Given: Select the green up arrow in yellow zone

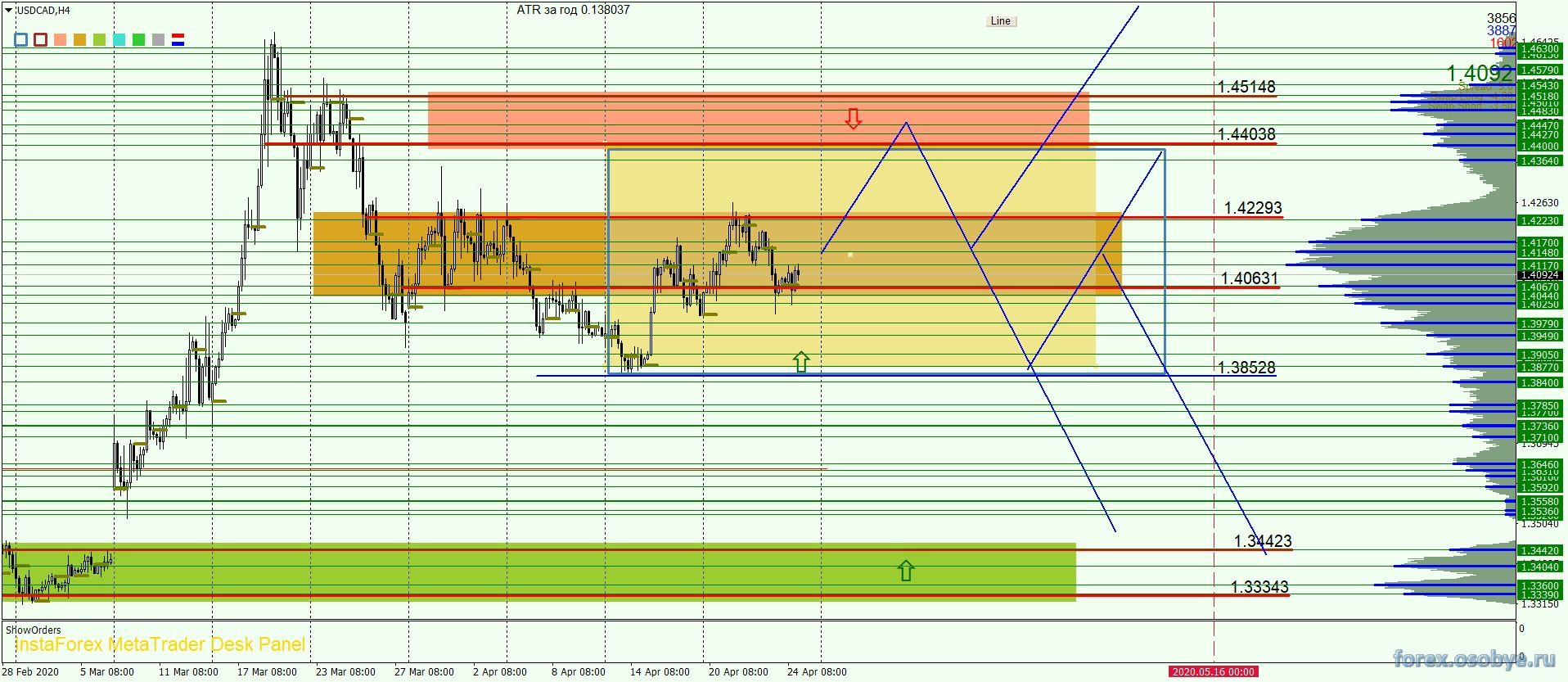Looking at the screenshot, I should click(x=801, y=361).
